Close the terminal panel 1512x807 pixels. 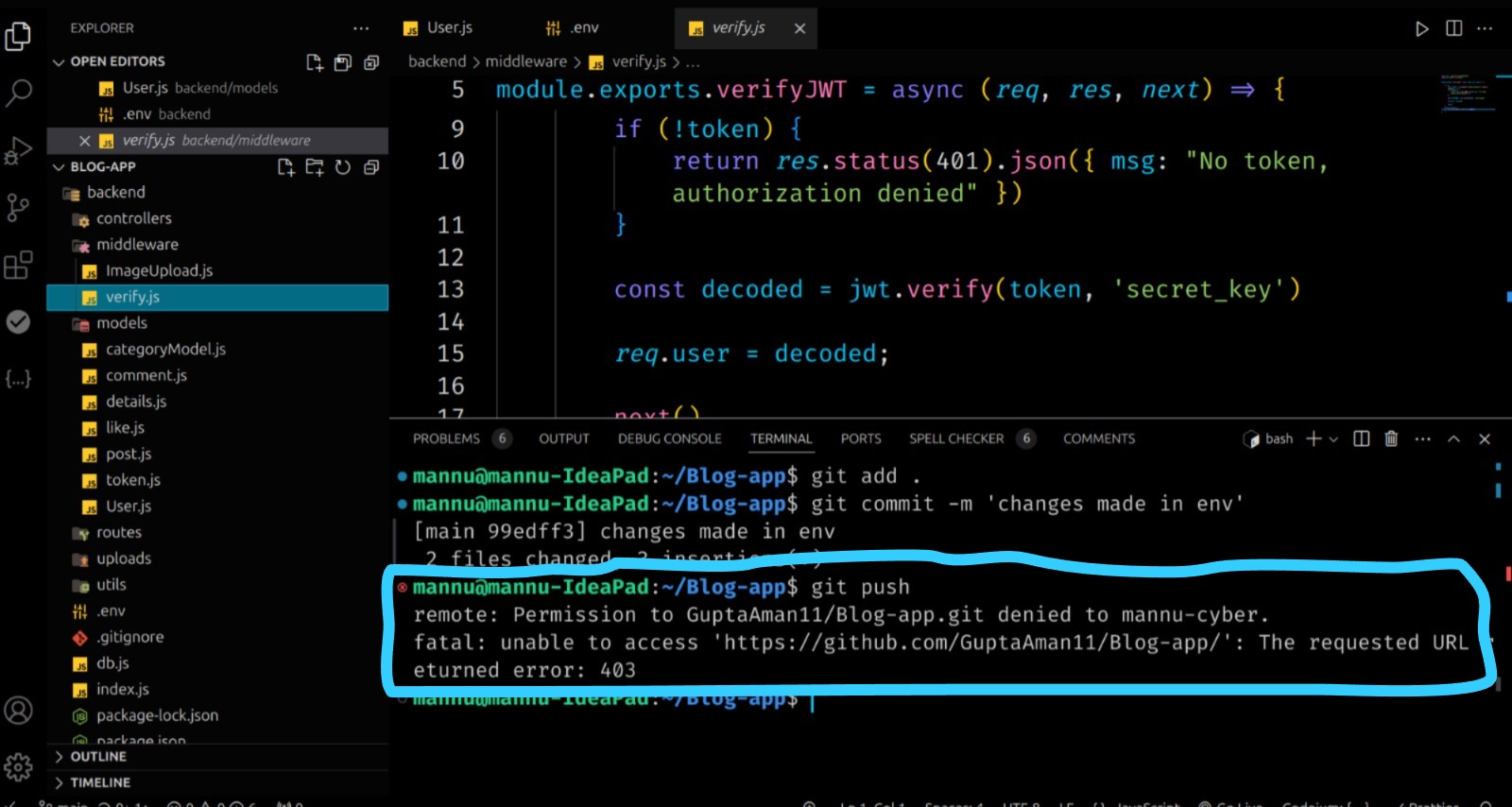coord(1485,438)
